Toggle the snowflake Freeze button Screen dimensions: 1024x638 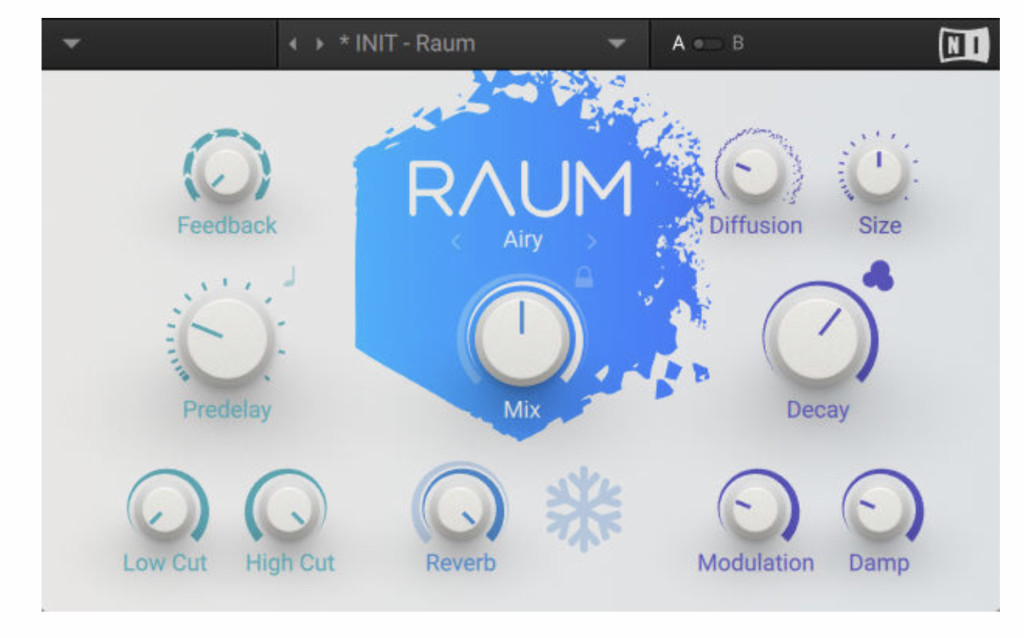583,509
